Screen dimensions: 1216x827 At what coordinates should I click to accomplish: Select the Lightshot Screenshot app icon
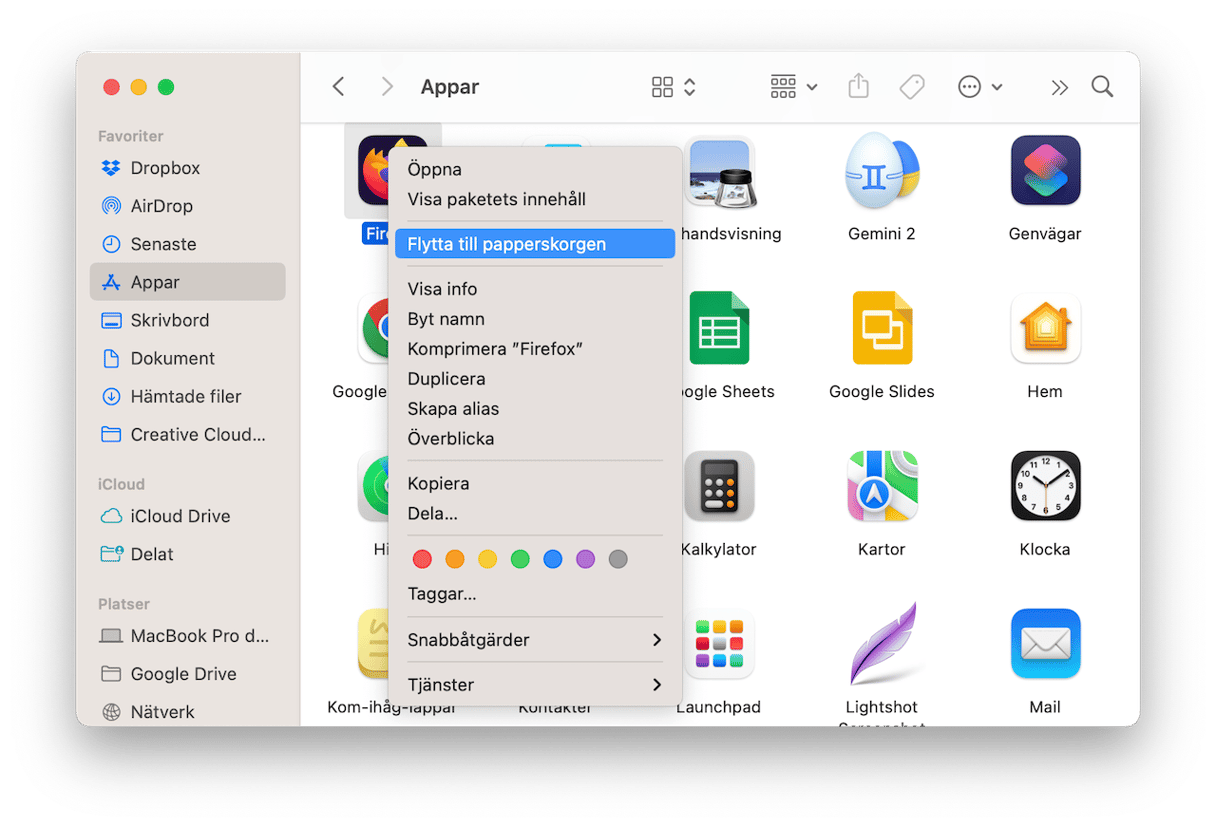tap(881, 644)
